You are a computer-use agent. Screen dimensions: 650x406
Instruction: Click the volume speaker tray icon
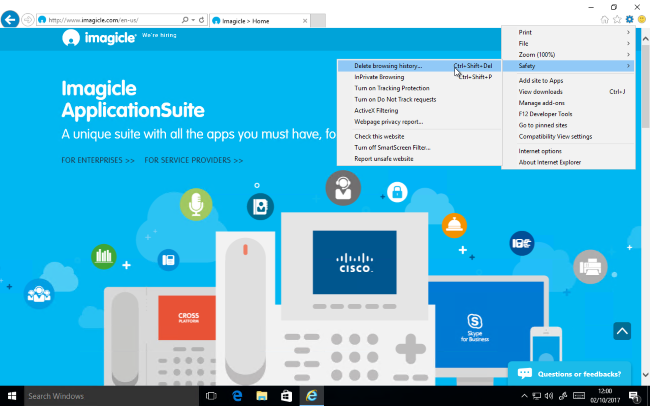(x=549, y=396)
